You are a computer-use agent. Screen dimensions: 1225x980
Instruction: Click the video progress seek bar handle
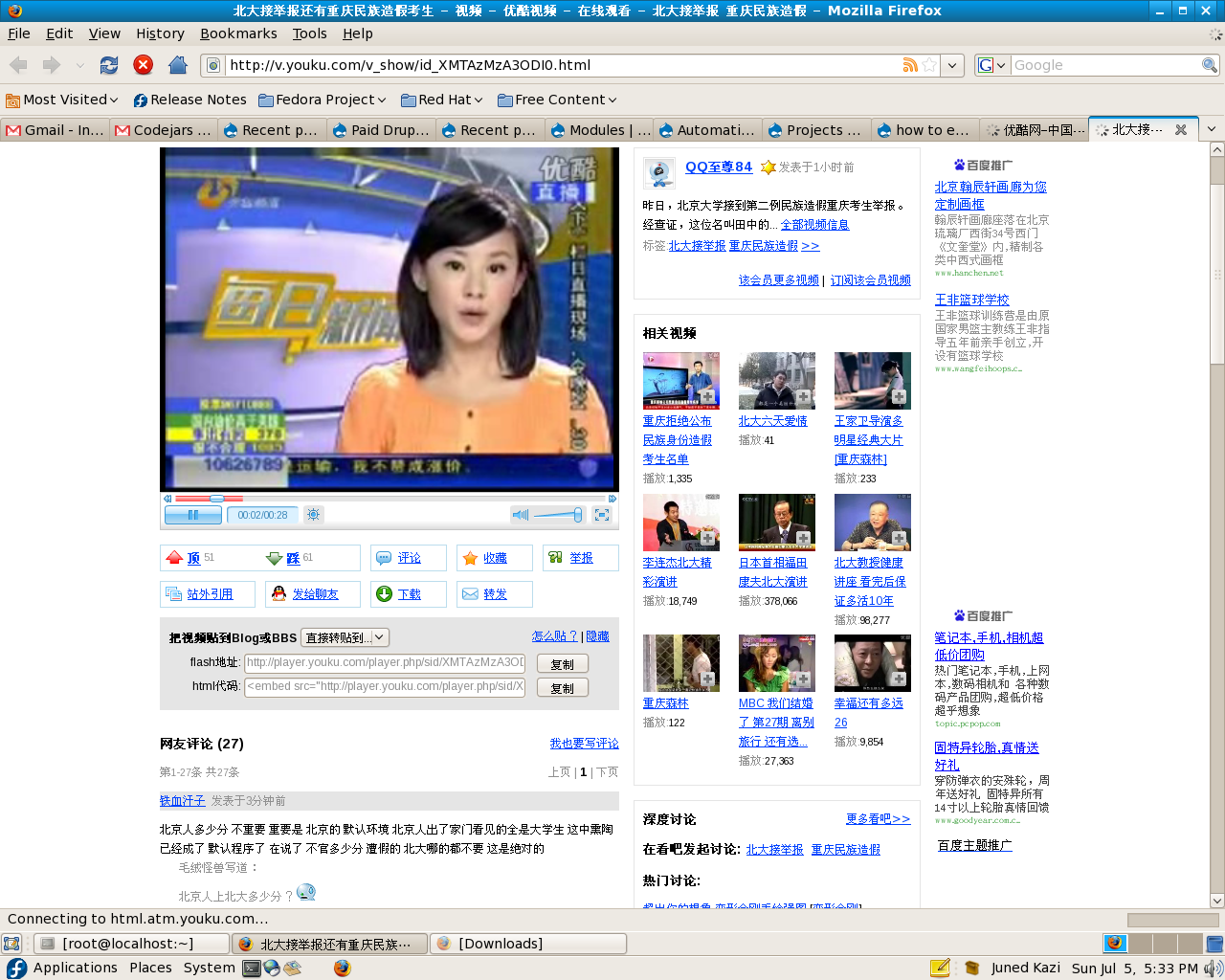(x=217, y=499)
